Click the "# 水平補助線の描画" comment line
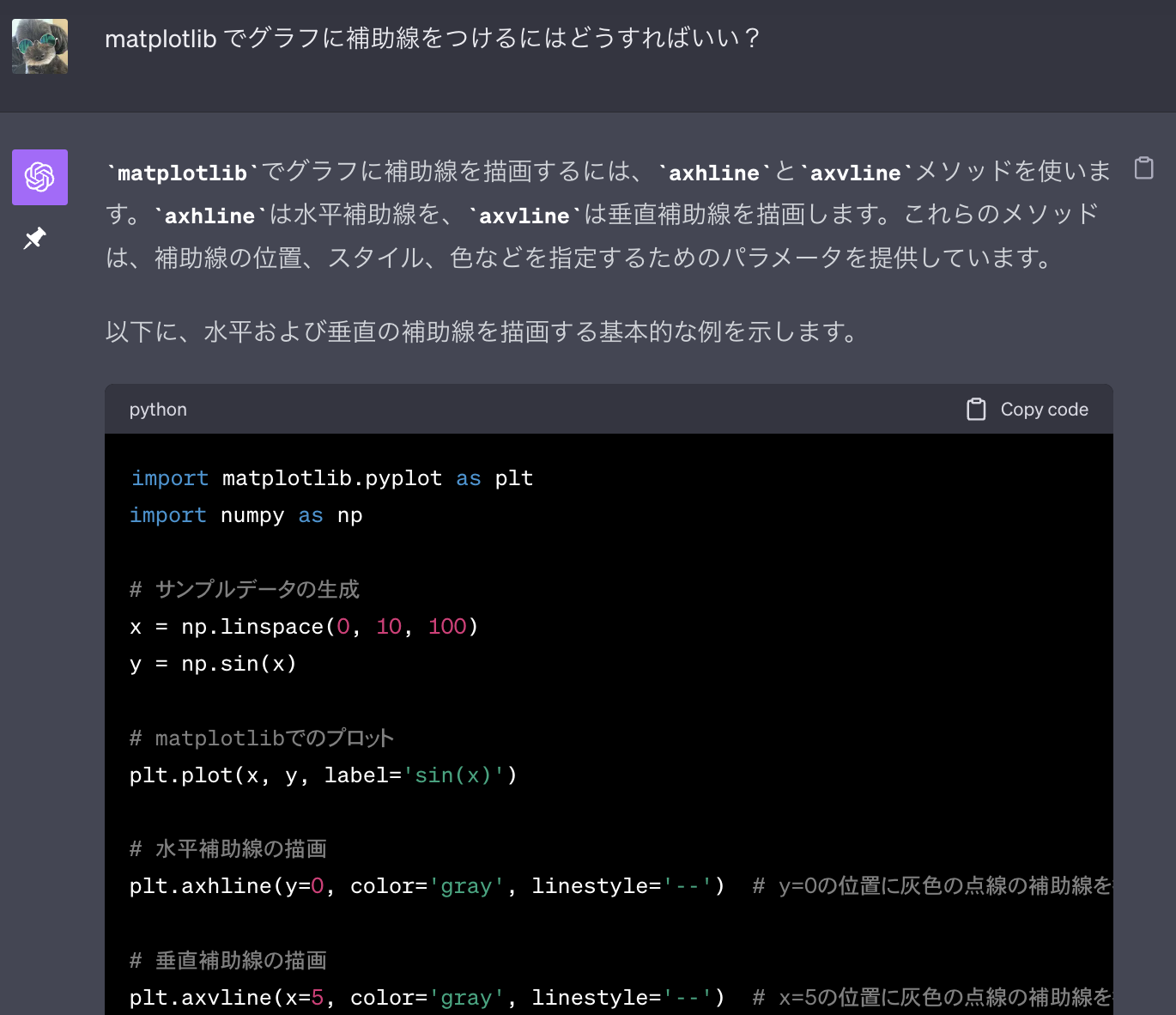 [x=228, y=849]
